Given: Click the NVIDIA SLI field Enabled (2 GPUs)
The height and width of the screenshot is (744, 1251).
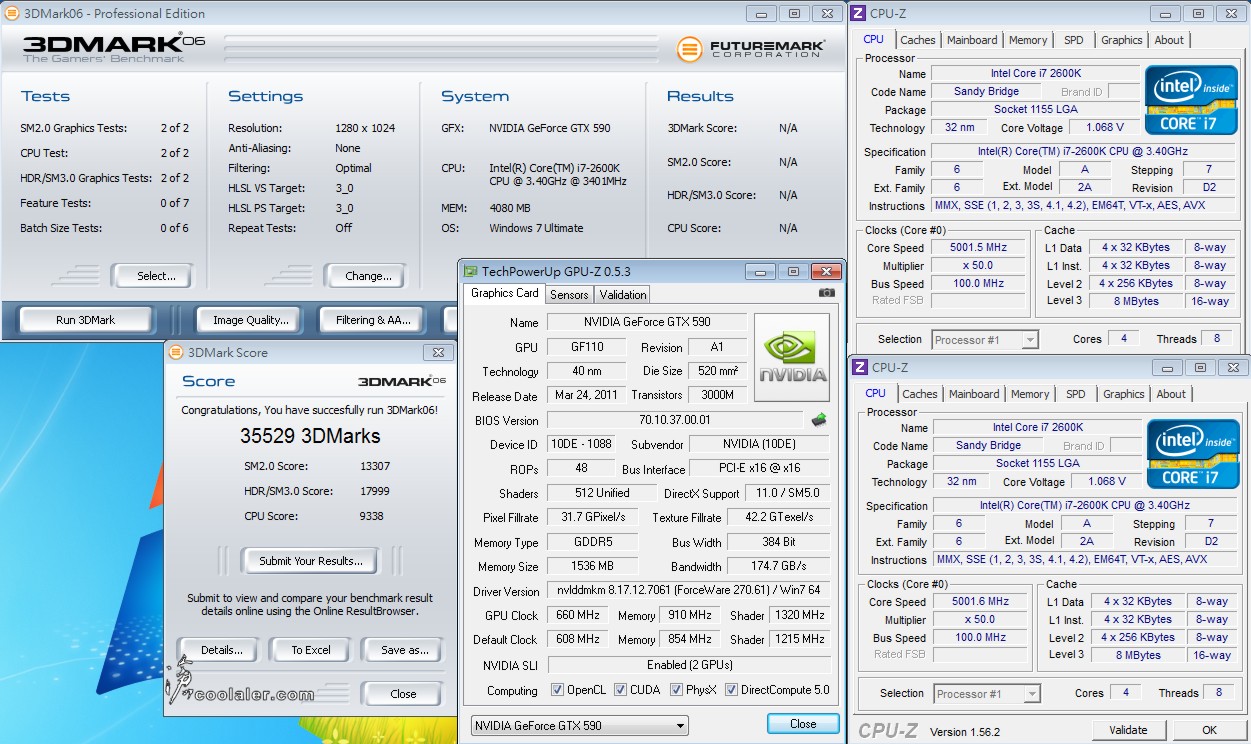Looking at the screenshot, I should tap(689, 665).
